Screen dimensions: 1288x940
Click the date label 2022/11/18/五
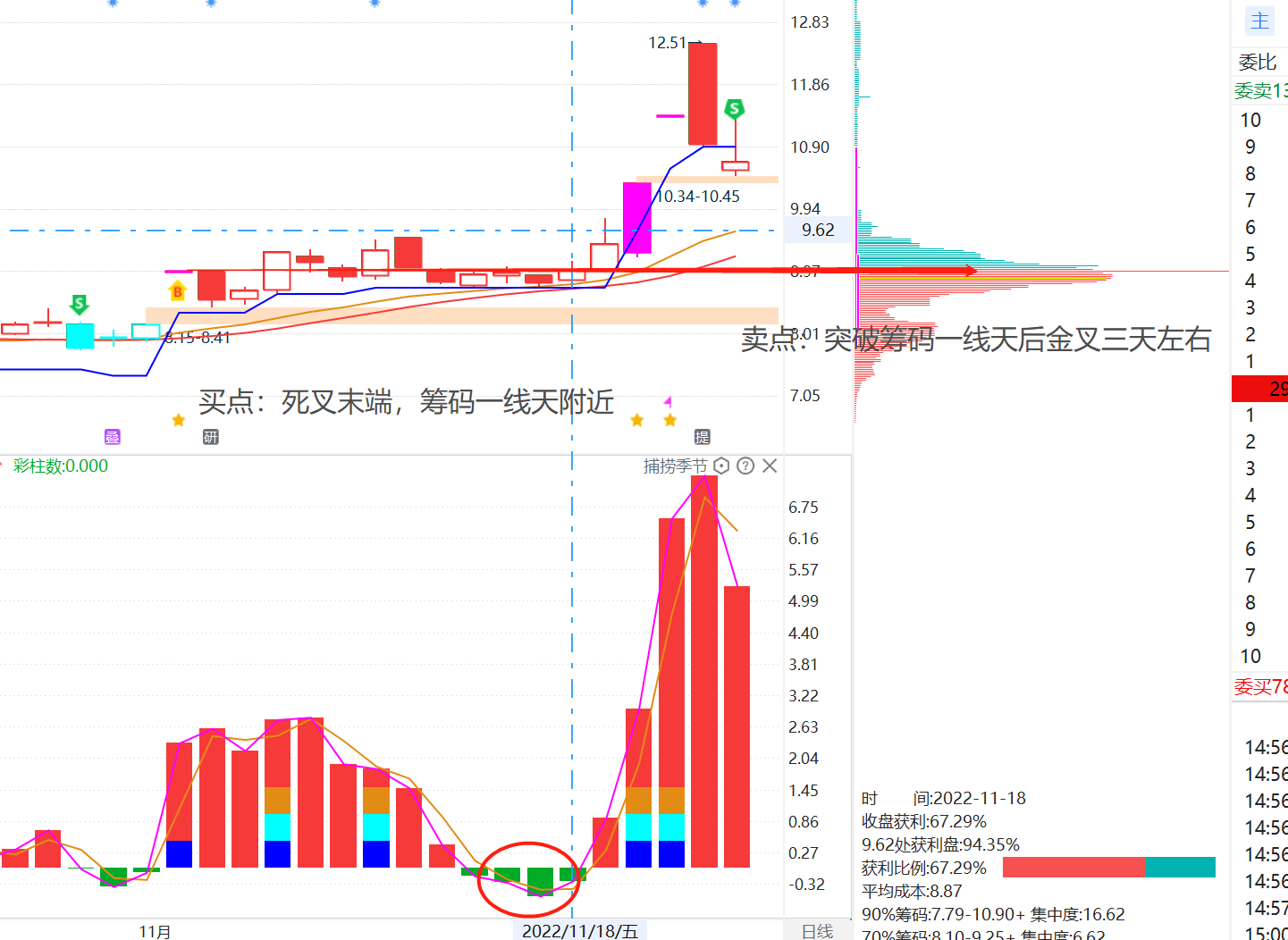point(580,931)
